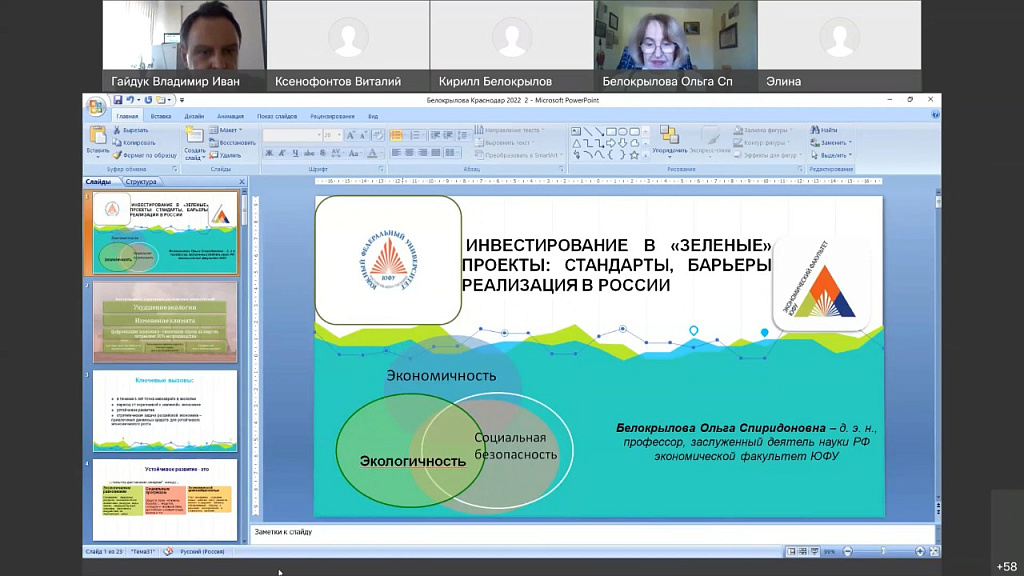Zoom out with the minus button
Screen dimensions: 1024x576
848,552
